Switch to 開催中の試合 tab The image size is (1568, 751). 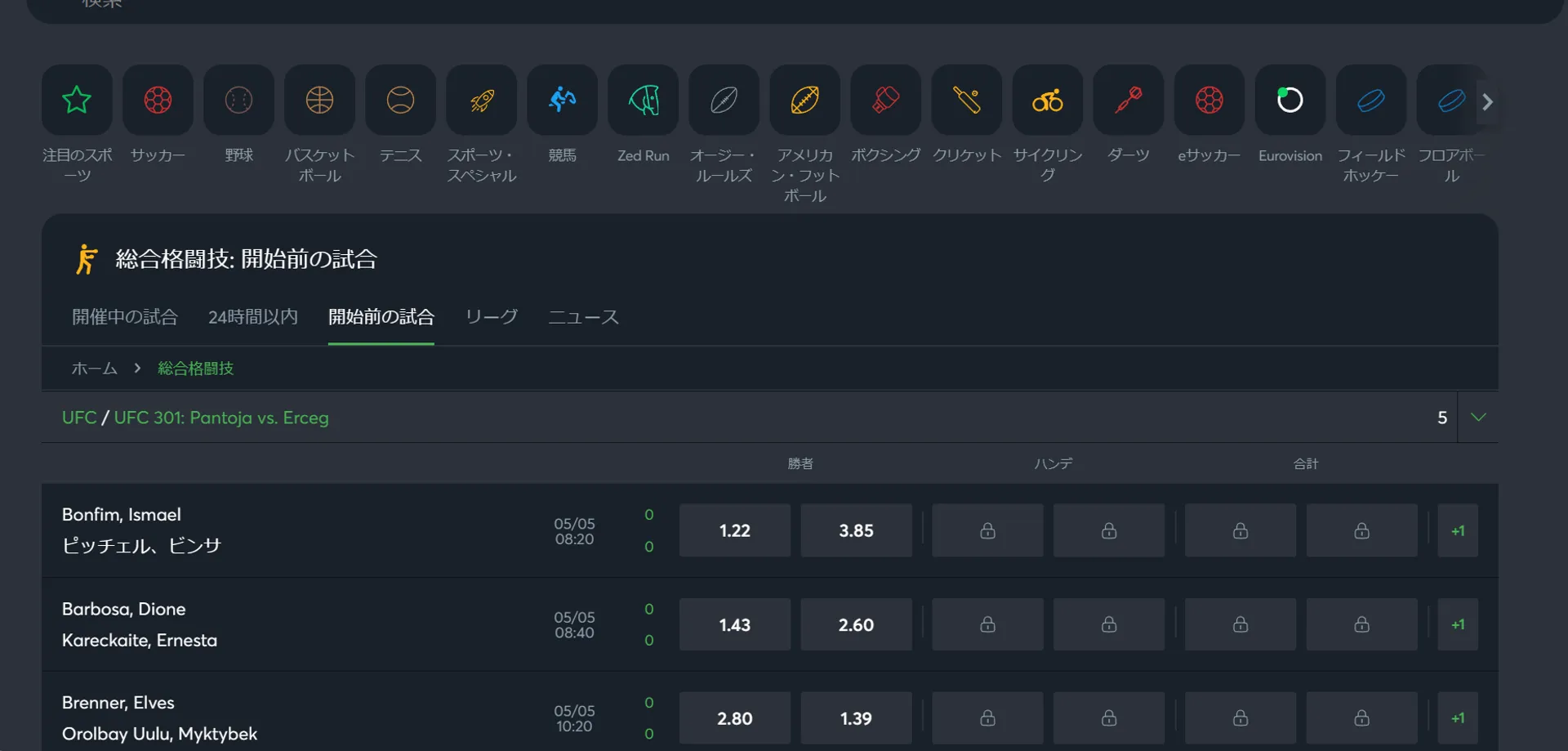pos(125,317)
